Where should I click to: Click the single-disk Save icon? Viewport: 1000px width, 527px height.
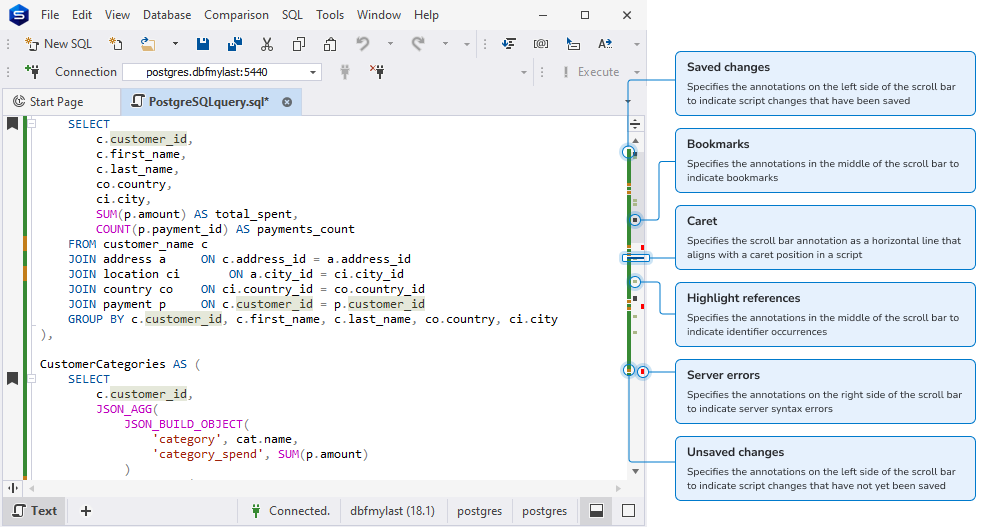click(x=203, y=43)
